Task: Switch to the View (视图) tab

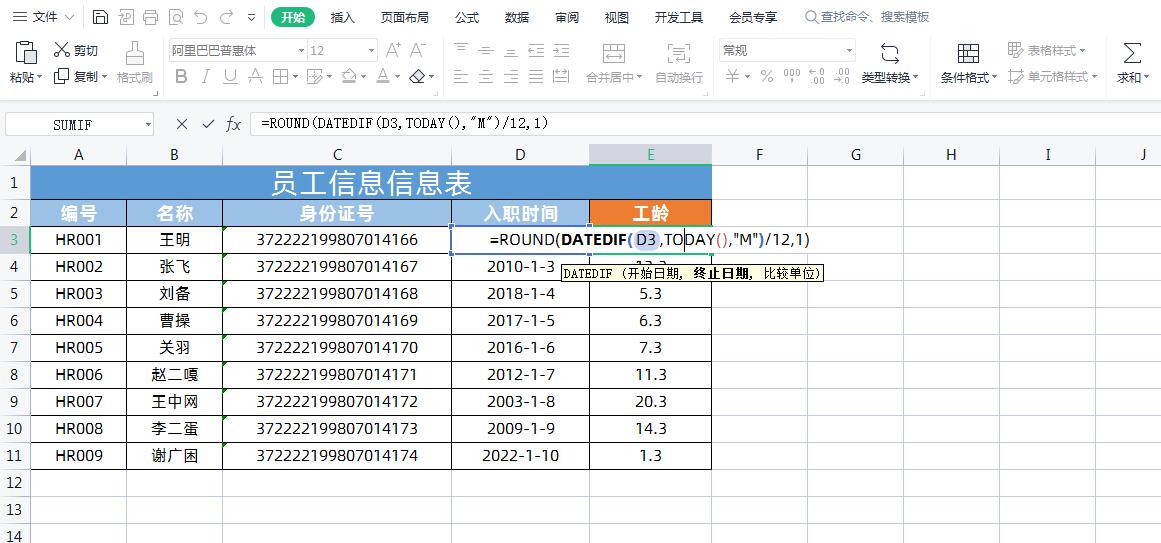Action: point(617,17)
